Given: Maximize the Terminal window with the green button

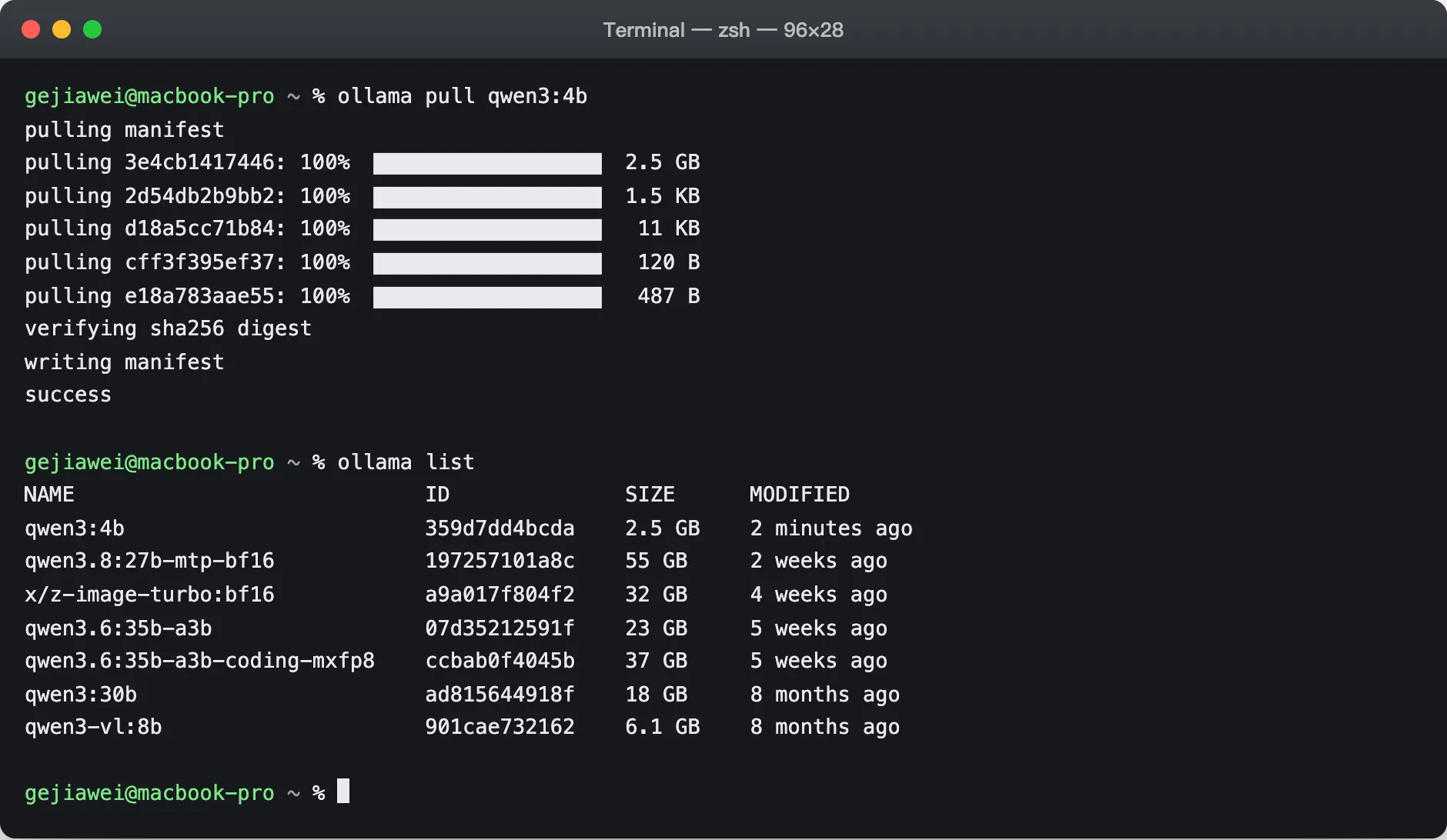Looking at the screenshot, I should [x=92, y=29].
